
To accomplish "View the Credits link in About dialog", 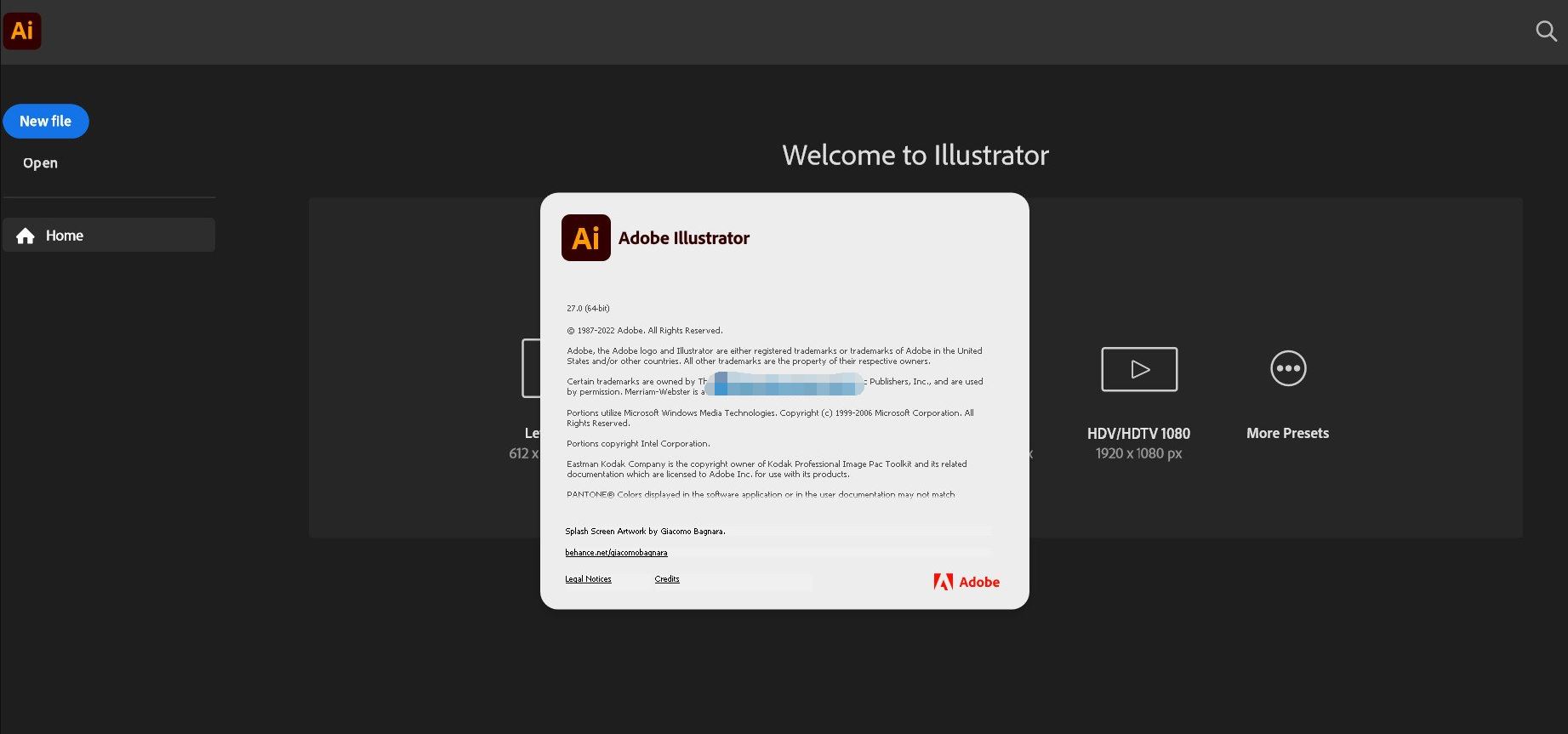I will pos(667,579).
